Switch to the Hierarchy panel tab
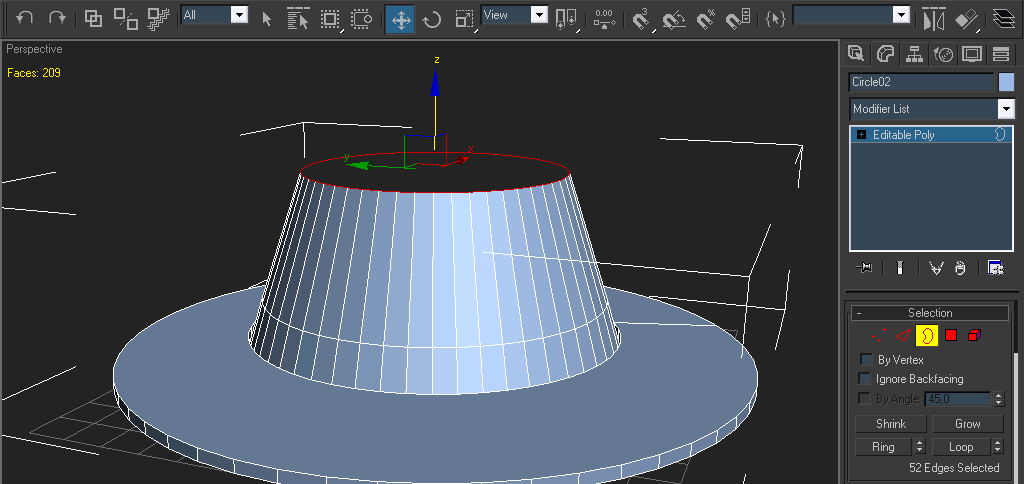The height and width of the screenshot is (484, 1024). pyautogui.click(x=914, y=54)
